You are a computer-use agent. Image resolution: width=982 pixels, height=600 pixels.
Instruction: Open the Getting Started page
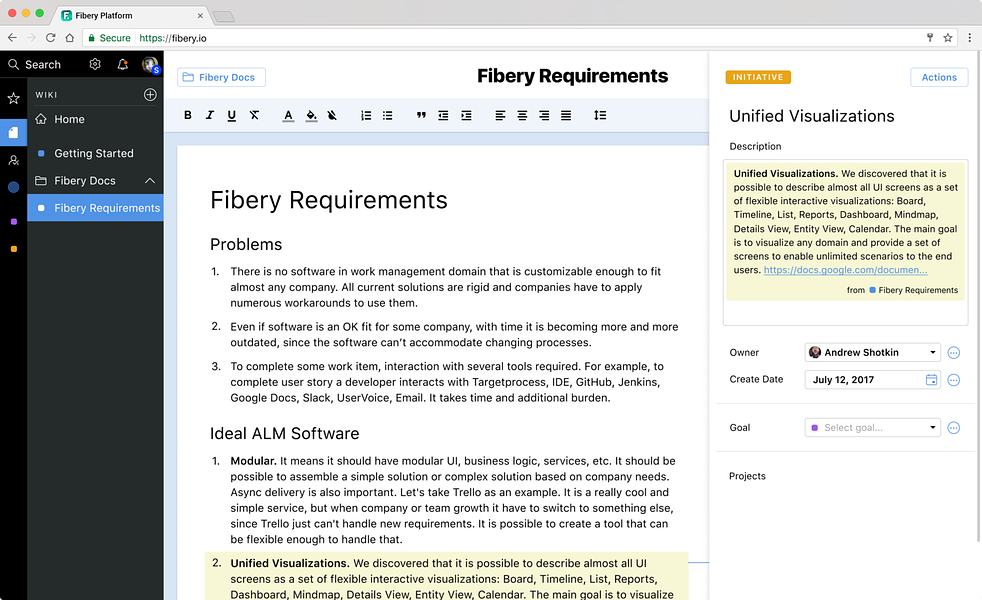pyautogui.click(x=95, y=153)
